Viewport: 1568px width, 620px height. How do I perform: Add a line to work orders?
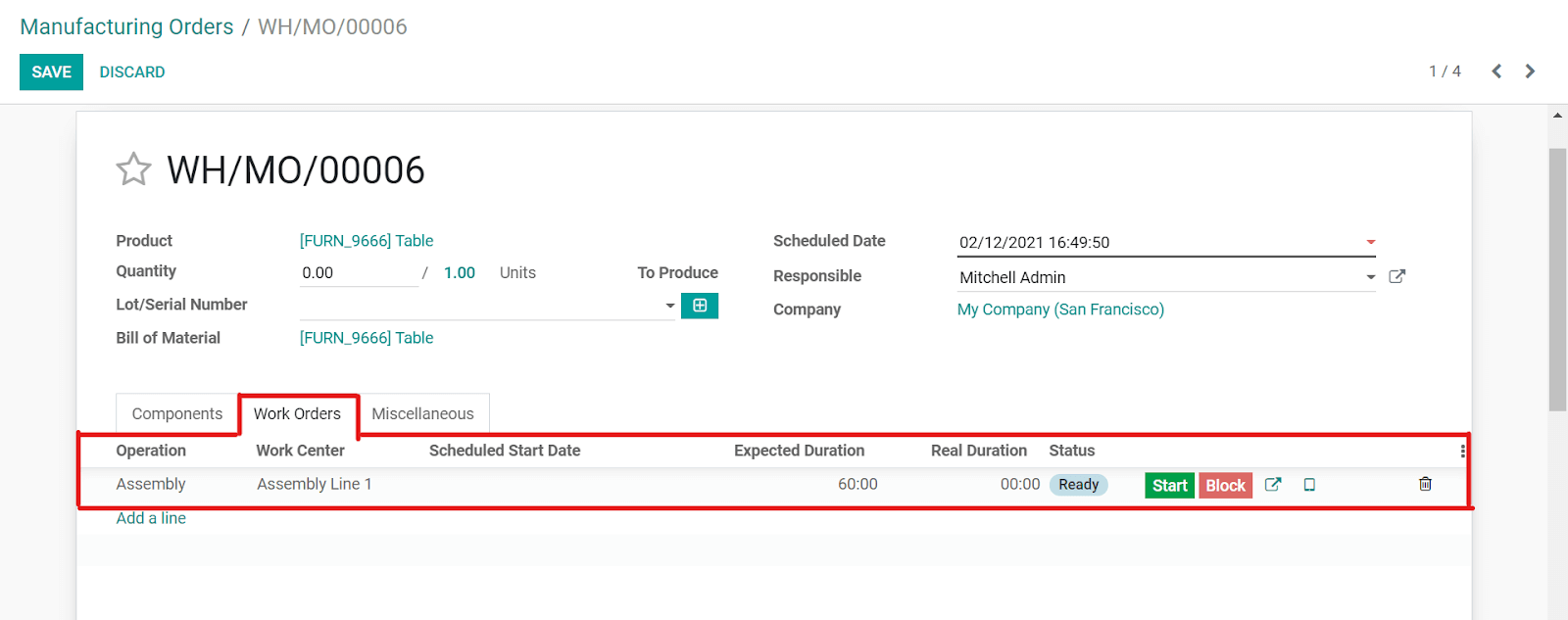tap(151, 518)
